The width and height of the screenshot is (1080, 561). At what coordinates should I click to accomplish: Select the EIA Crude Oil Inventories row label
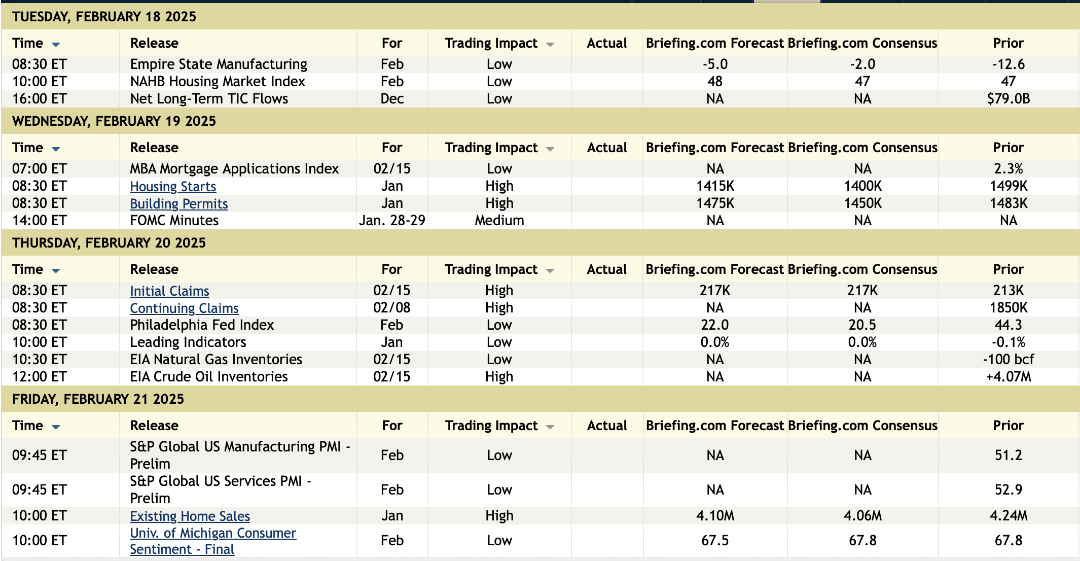(x=209, y=377)
